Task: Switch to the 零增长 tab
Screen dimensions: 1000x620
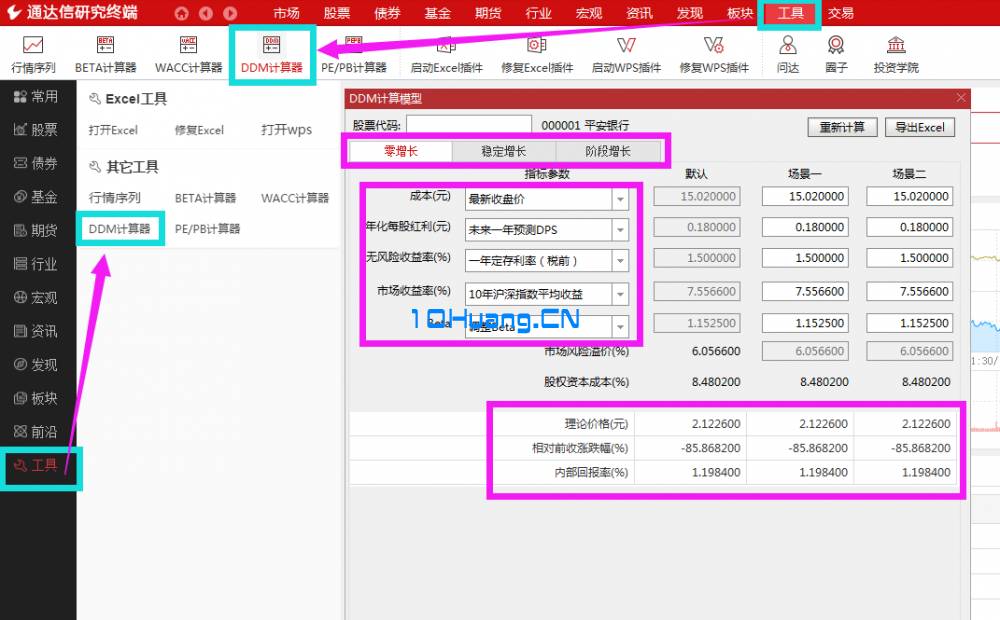Action: pos(401,151)
